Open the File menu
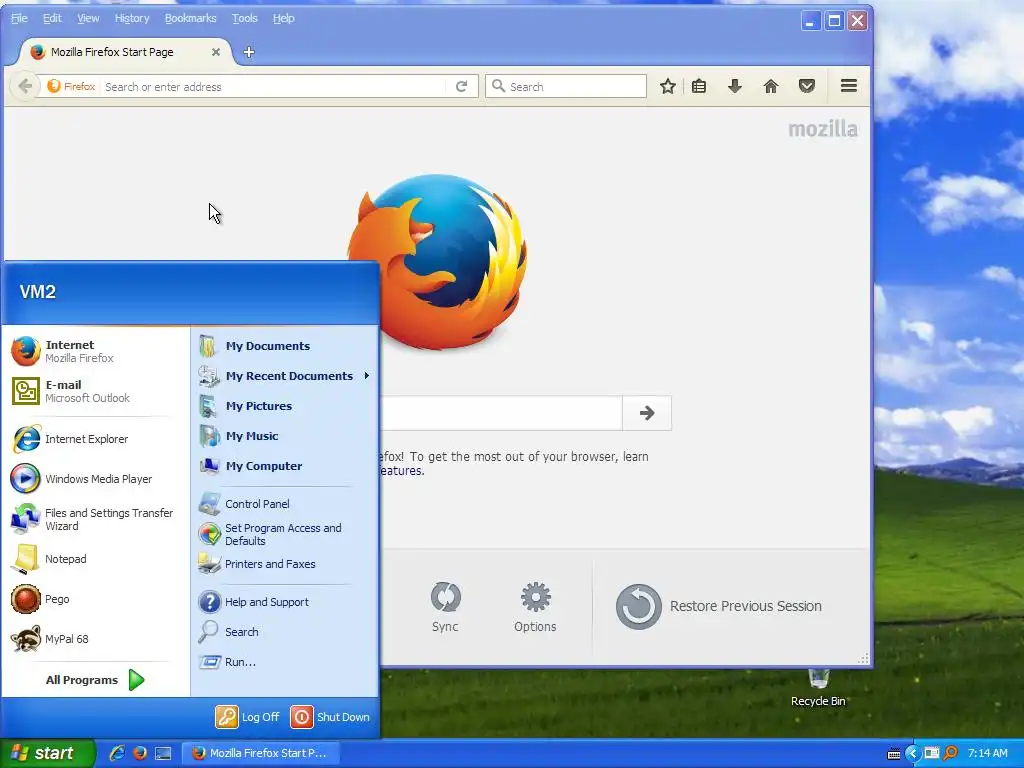This screenshot has width=1024, height=768. [x=19, y=18]
